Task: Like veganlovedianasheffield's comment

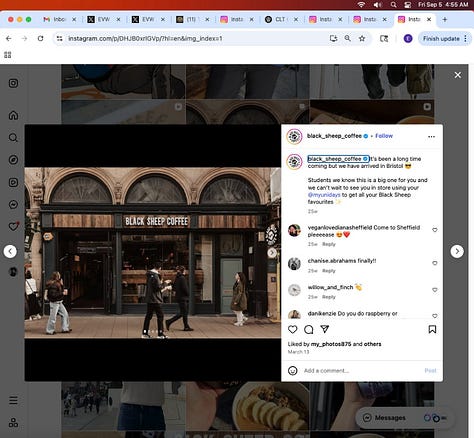Action: [x=435, y=230]
